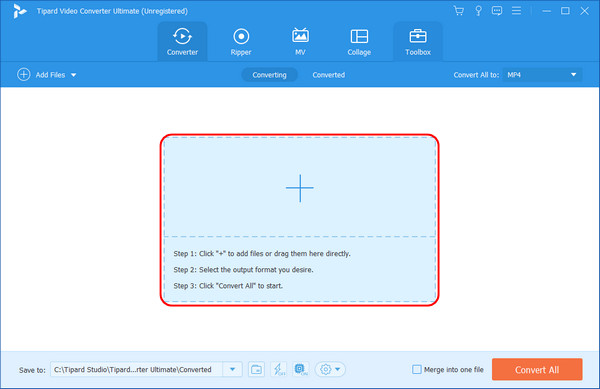Open the output folder icon
Image resolution: width=600 pixels, height=389 pixels.
[x=256, y=369]
